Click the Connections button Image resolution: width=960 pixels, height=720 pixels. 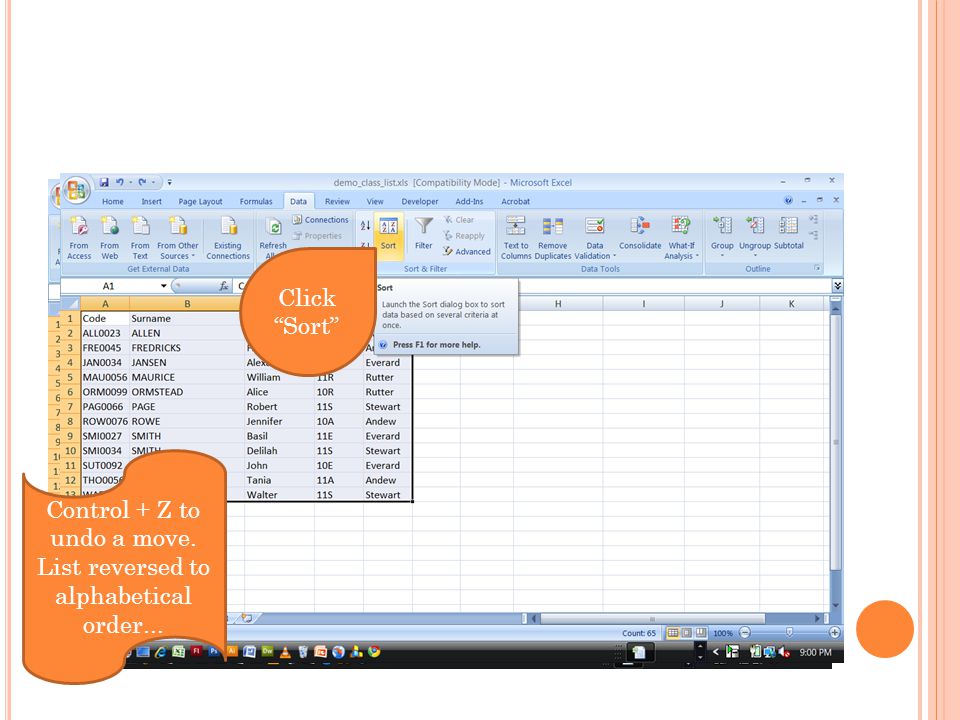point(320,220)
